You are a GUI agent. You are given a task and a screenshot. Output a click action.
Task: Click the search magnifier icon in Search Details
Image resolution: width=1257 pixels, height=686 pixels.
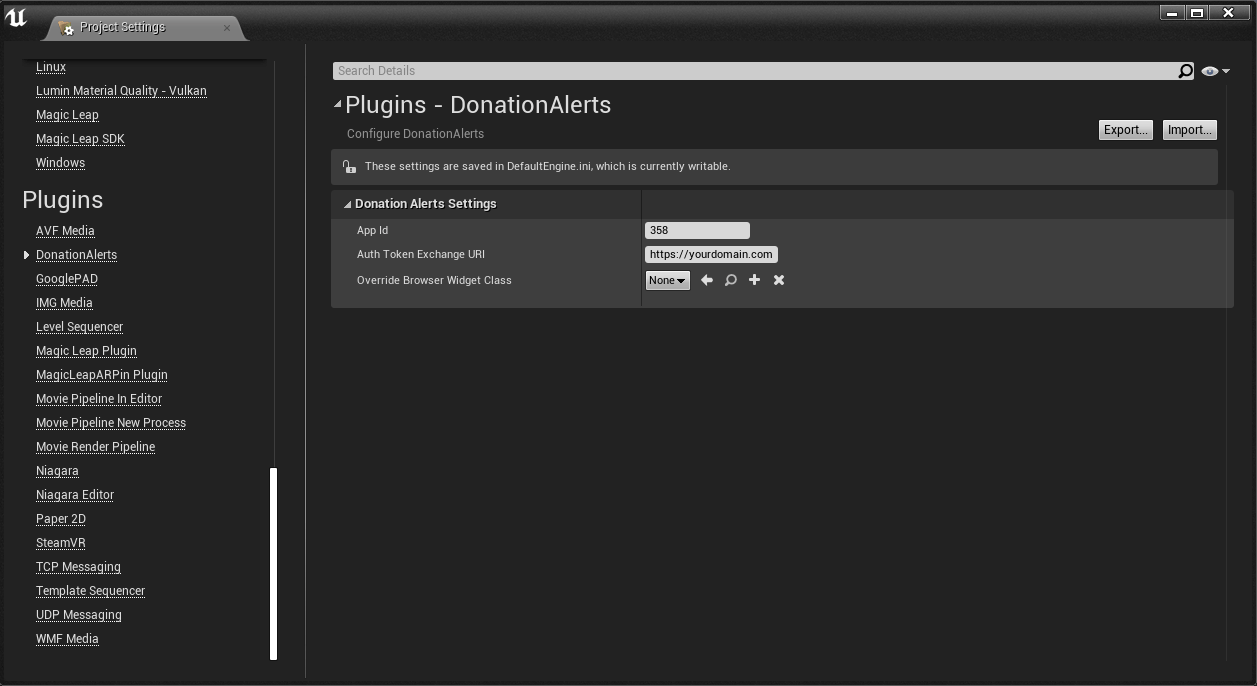[1185, 71]
